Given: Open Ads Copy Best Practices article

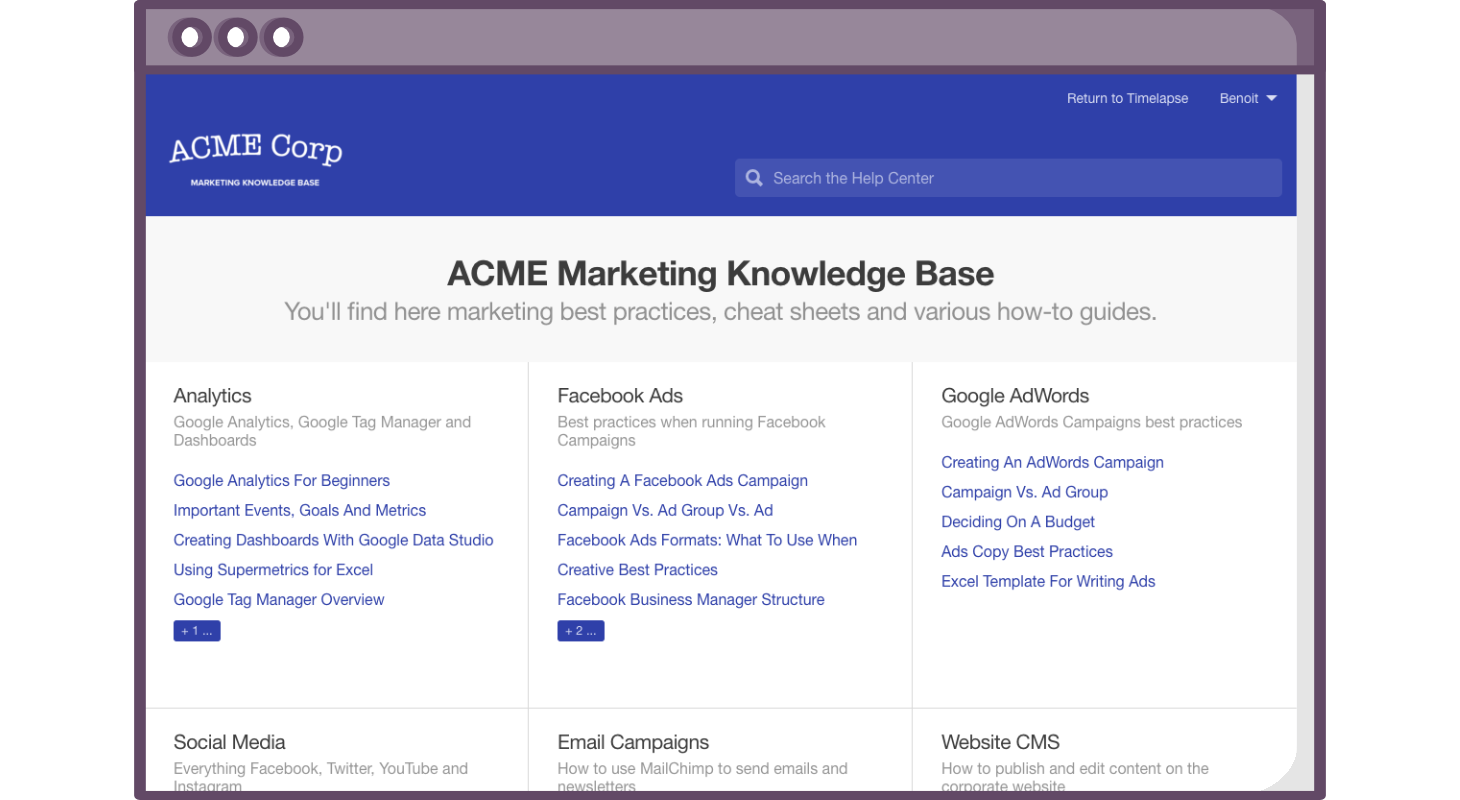Looking at the screenshot, I should tap(1026, 552).
